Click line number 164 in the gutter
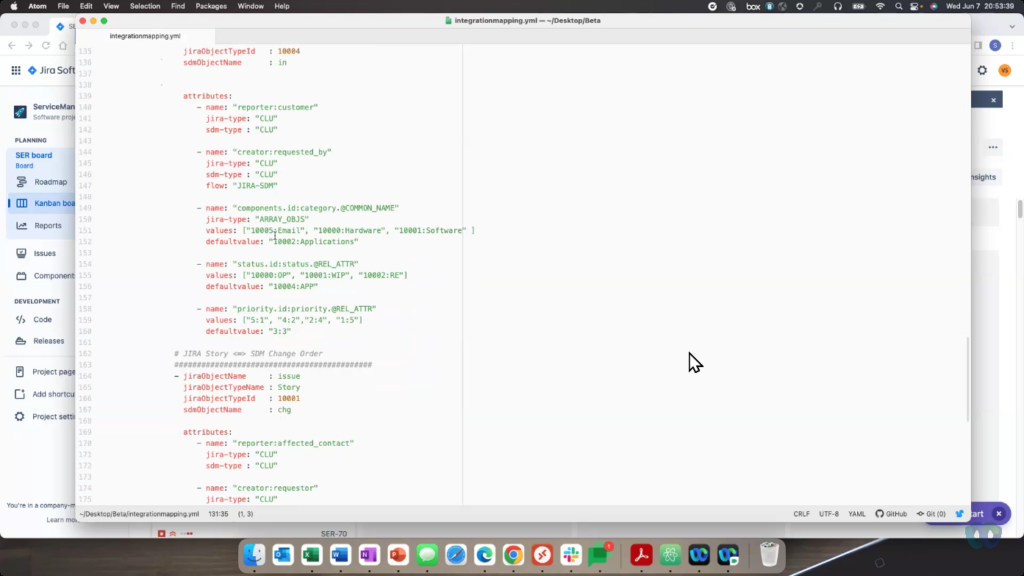 pos(85,376)
